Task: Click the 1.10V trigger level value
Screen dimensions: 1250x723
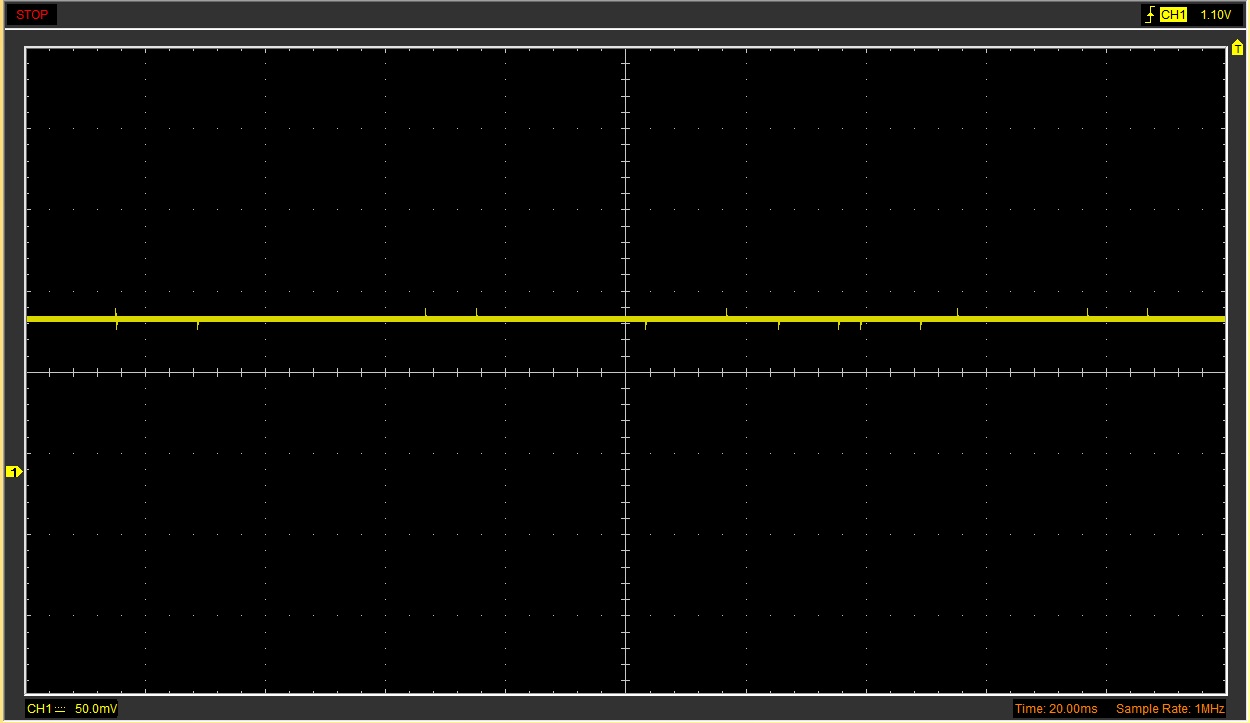Action: (1215, 15)
